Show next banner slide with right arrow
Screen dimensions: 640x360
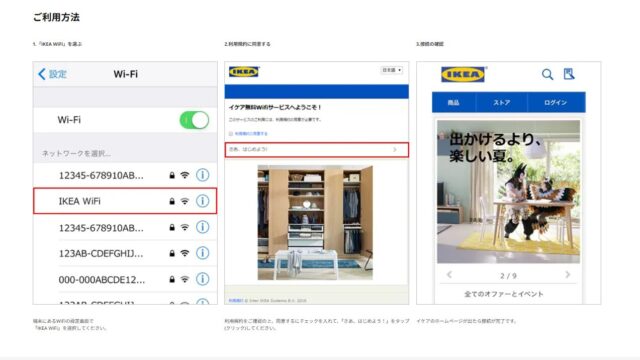(x=567, y=275)
